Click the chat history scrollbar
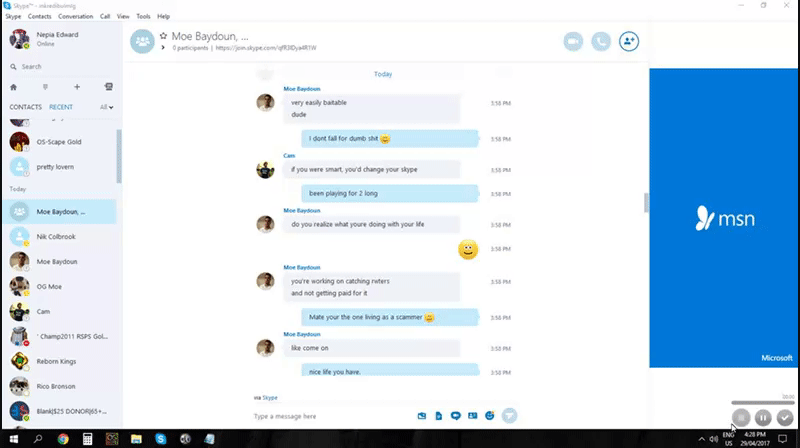 [646, 203]
